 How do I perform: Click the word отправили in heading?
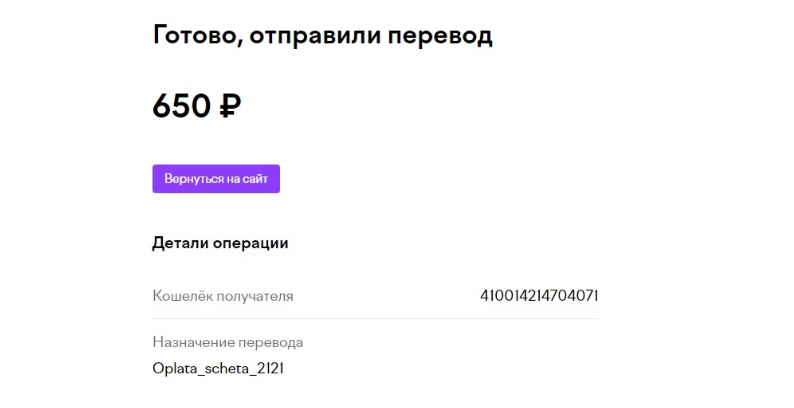314,37
